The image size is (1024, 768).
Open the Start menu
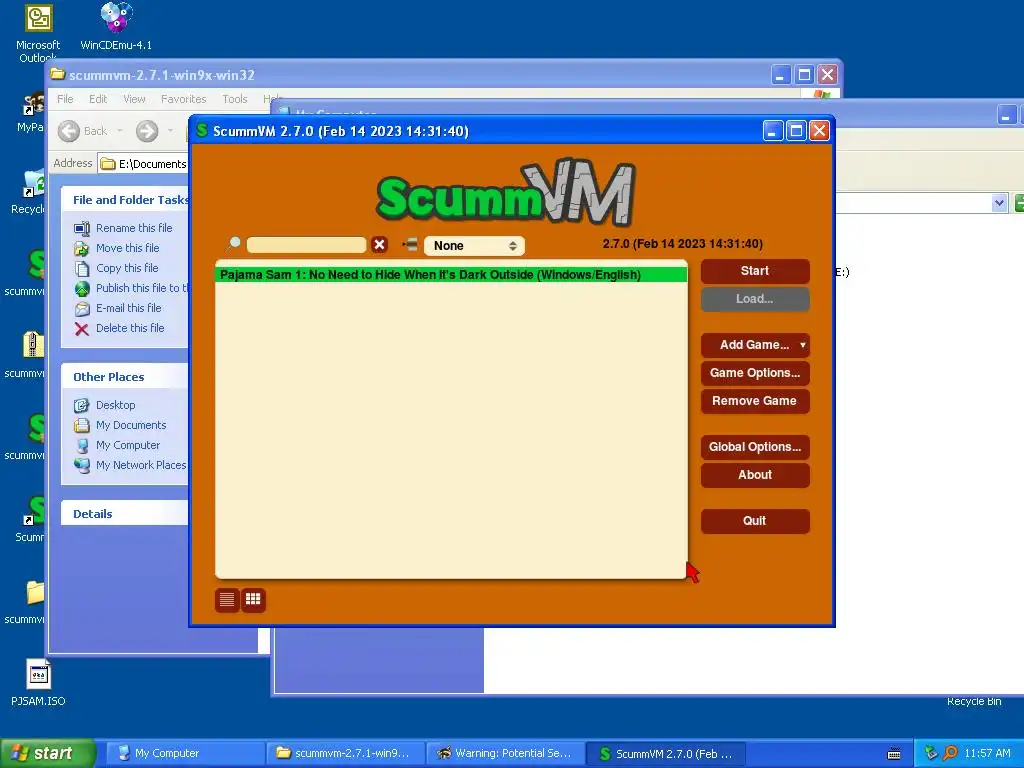[x=48, y=754]
